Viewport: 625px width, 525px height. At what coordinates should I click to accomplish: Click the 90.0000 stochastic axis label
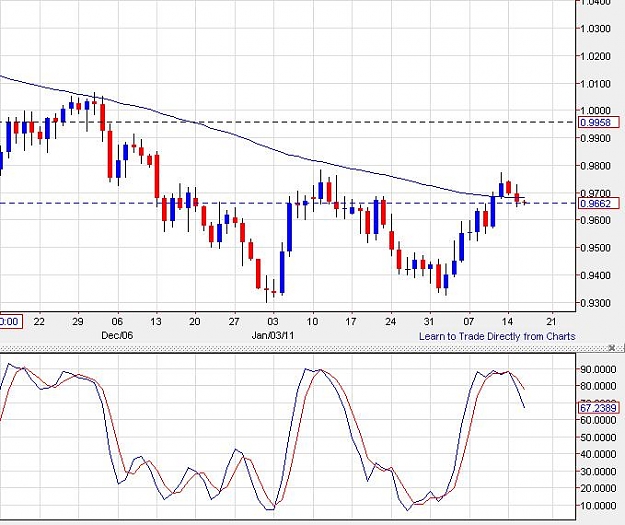[598, 370]
